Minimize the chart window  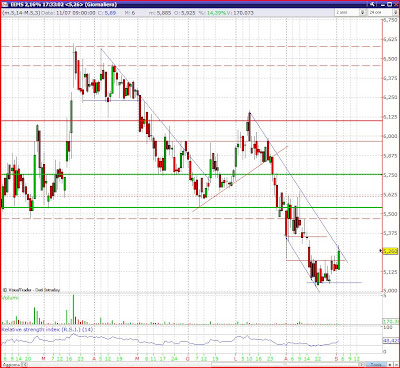tap(382, 5)
